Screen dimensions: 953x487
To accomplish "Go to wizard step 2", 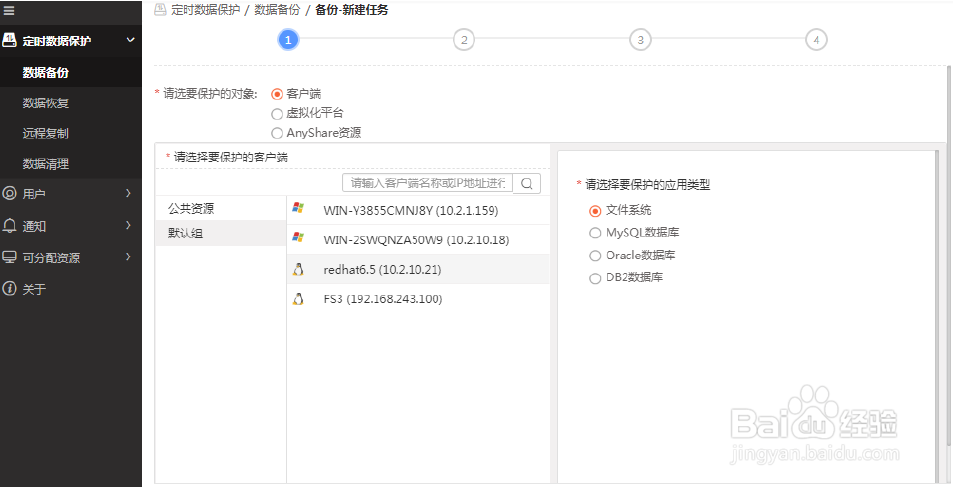I will point(464,40).
